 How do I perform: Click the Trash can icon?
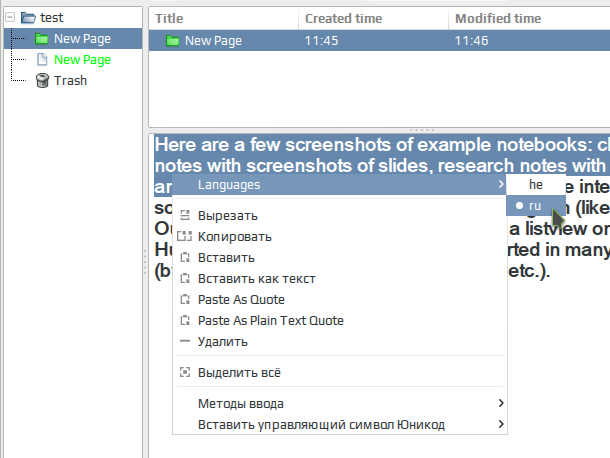click(41, 81)
